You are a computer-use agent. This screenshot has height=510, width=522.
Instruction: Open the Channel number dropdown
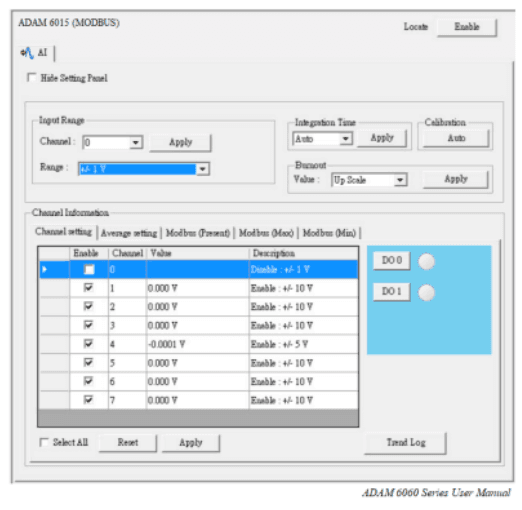(136, 143)
